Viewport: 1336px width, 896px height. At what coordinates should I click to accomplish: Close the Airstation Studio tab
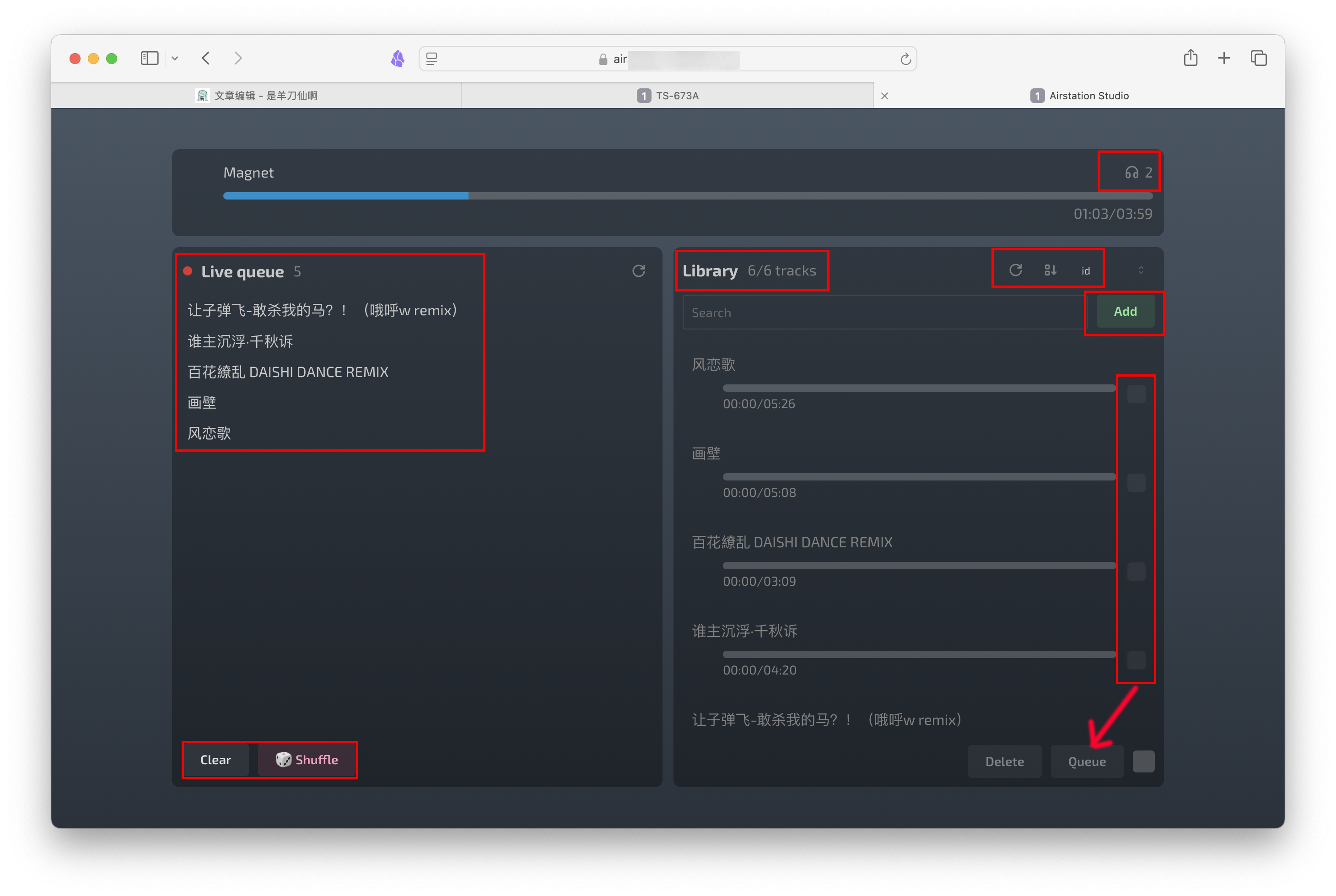pos(884,96)
